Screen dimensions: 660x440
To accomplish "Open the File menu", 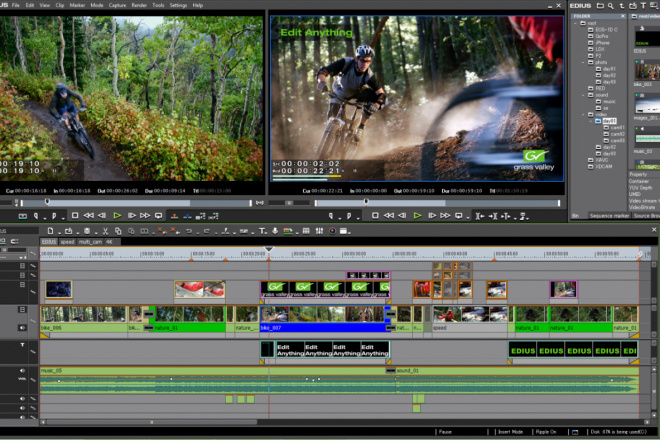I will click(x=16, y=5).
